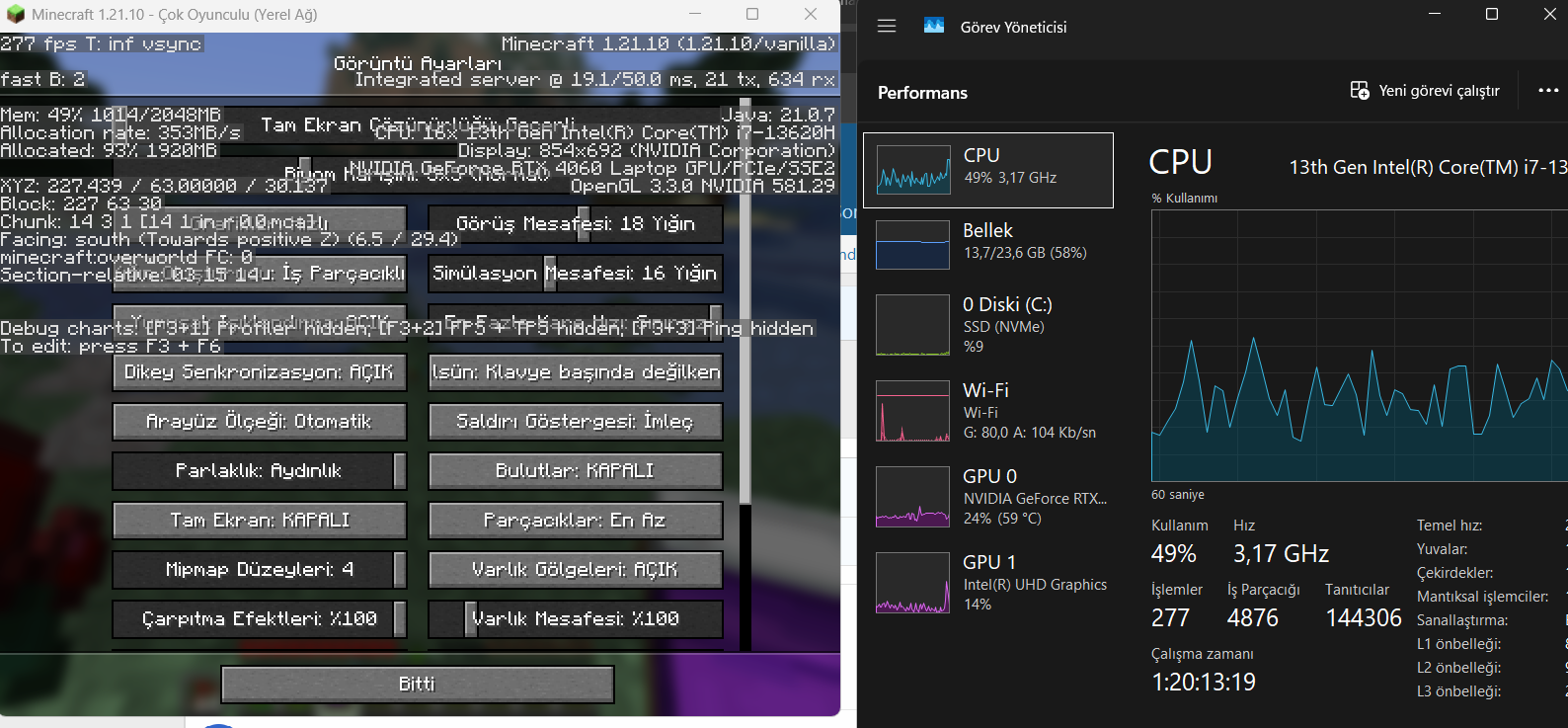
Task: Click the L1 önbelleği label
Action: click(1459, 644)
